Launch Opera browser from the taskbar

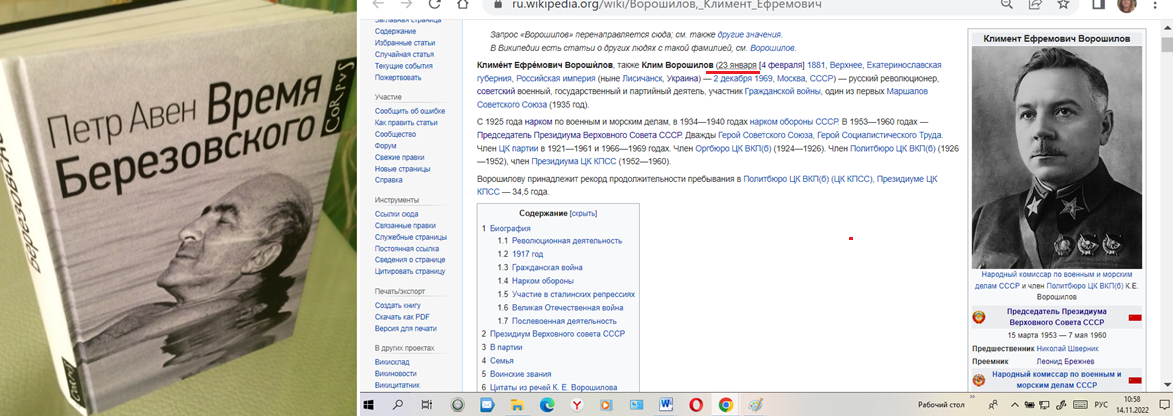pyautogui.click(x=696, y=405)
